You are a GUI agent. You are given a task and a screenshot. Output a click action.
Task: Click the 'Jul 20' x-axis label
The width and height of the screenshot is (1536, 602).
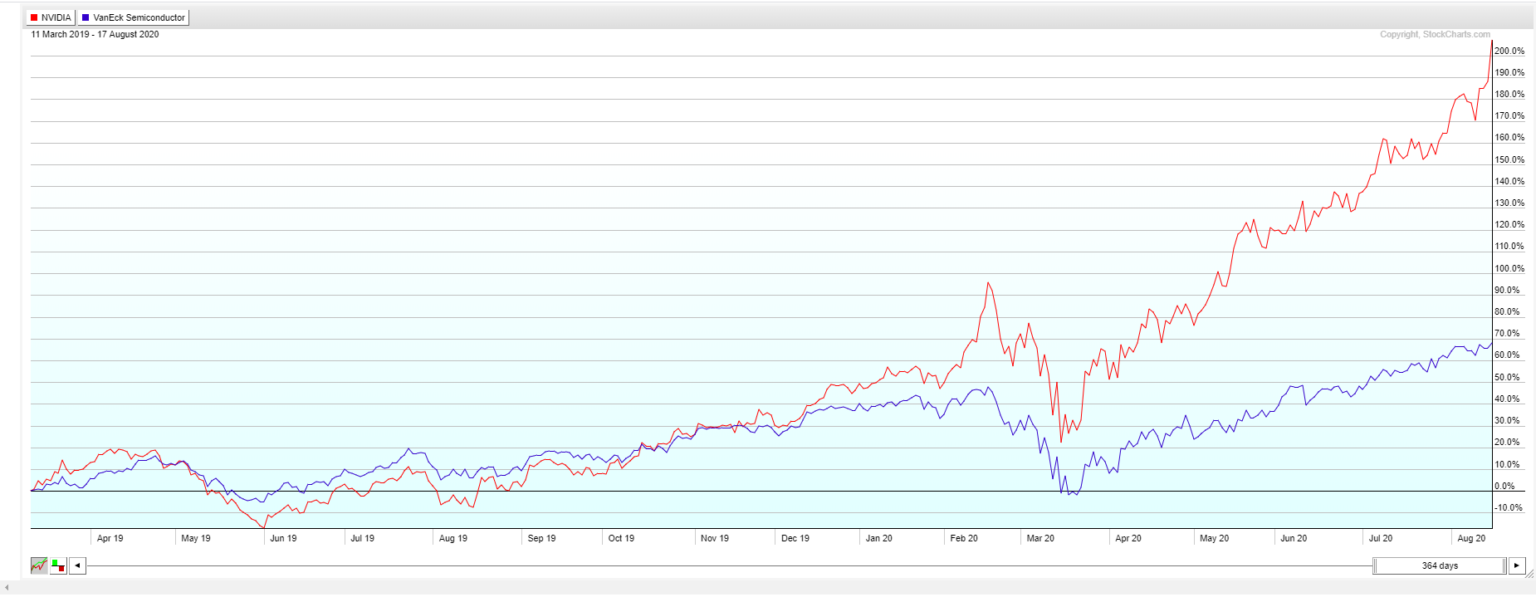tap(1381, 538)
